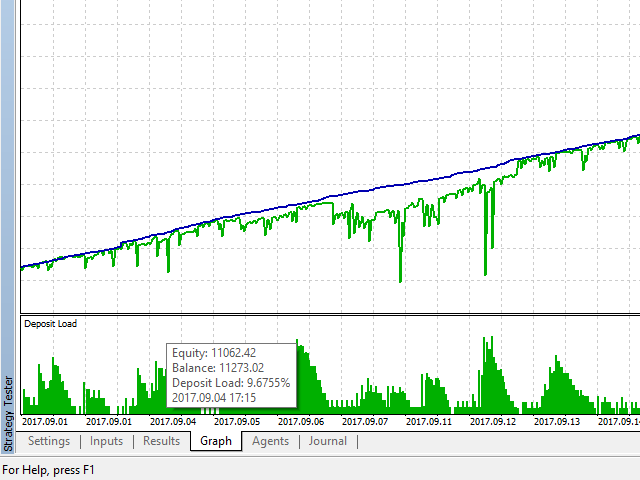Click the 2017.09.05 date axis label
Viewport: 640px width, 480px height.
[x=237, y=422]
